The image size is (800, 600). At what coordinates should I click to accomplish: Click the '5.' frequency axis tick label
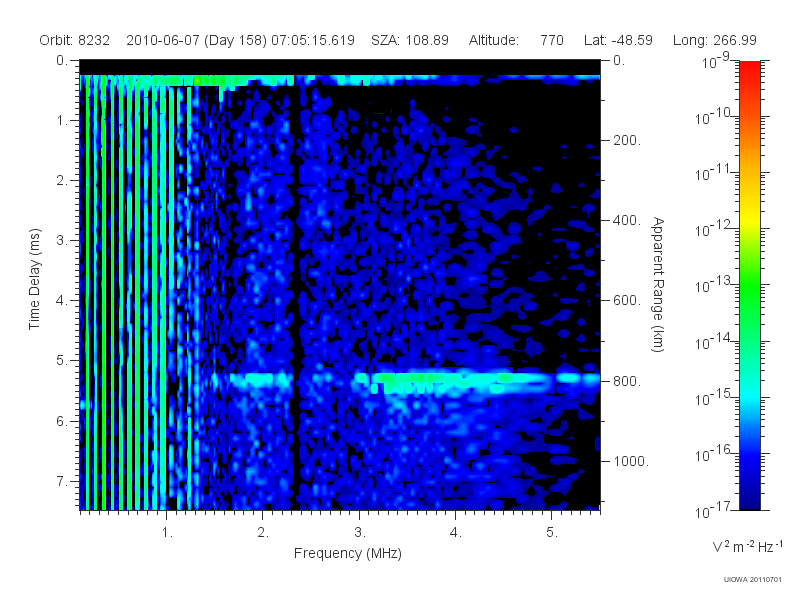[552, 533]
